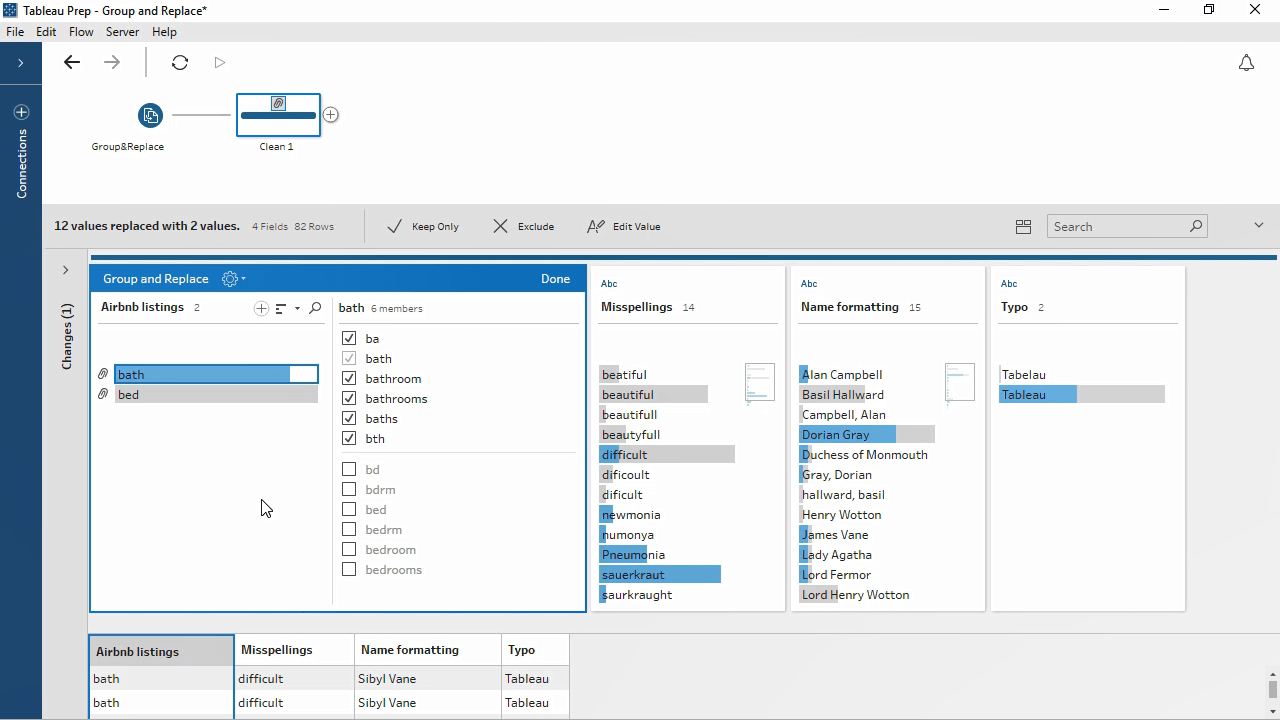The width and height of the screenshot is (1280, 720).
Task: Check the bedroom checkbox
Action: pos(349,549)
